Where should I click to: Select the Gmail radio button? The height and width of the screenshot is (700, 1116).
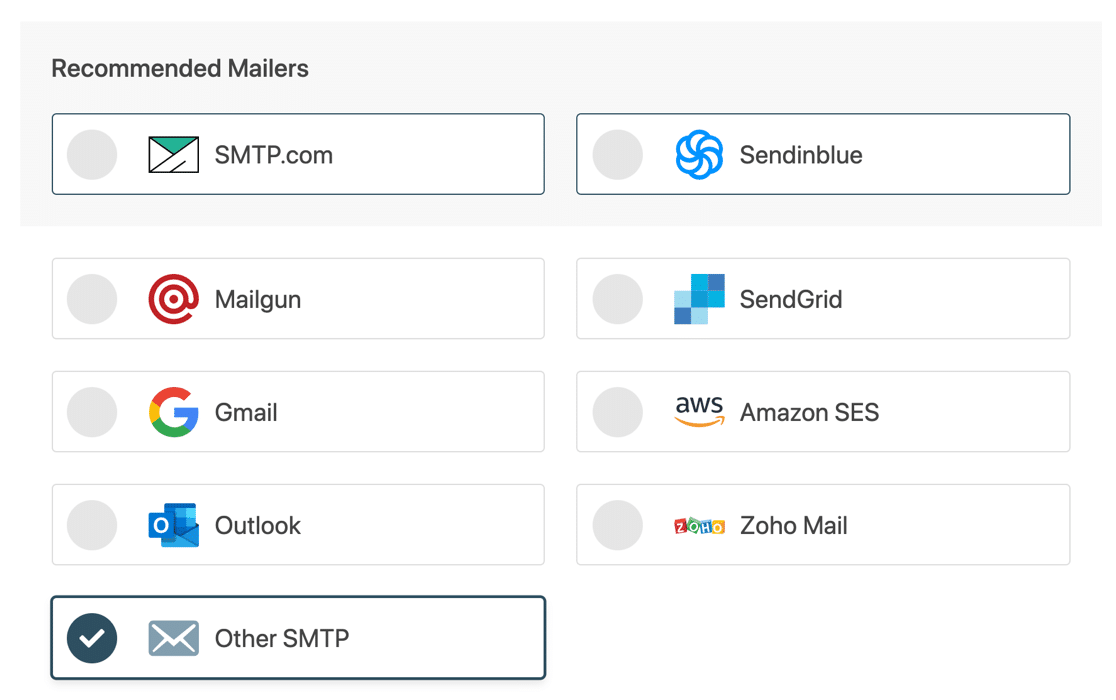91,411
